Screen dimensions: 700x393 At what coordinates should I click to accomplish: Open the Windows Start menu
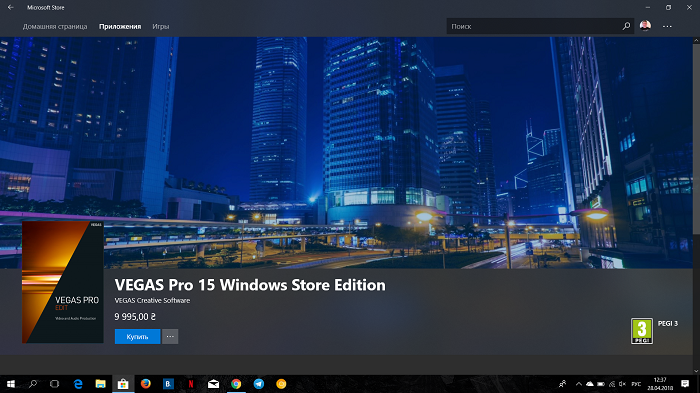(x=11, y=384)
